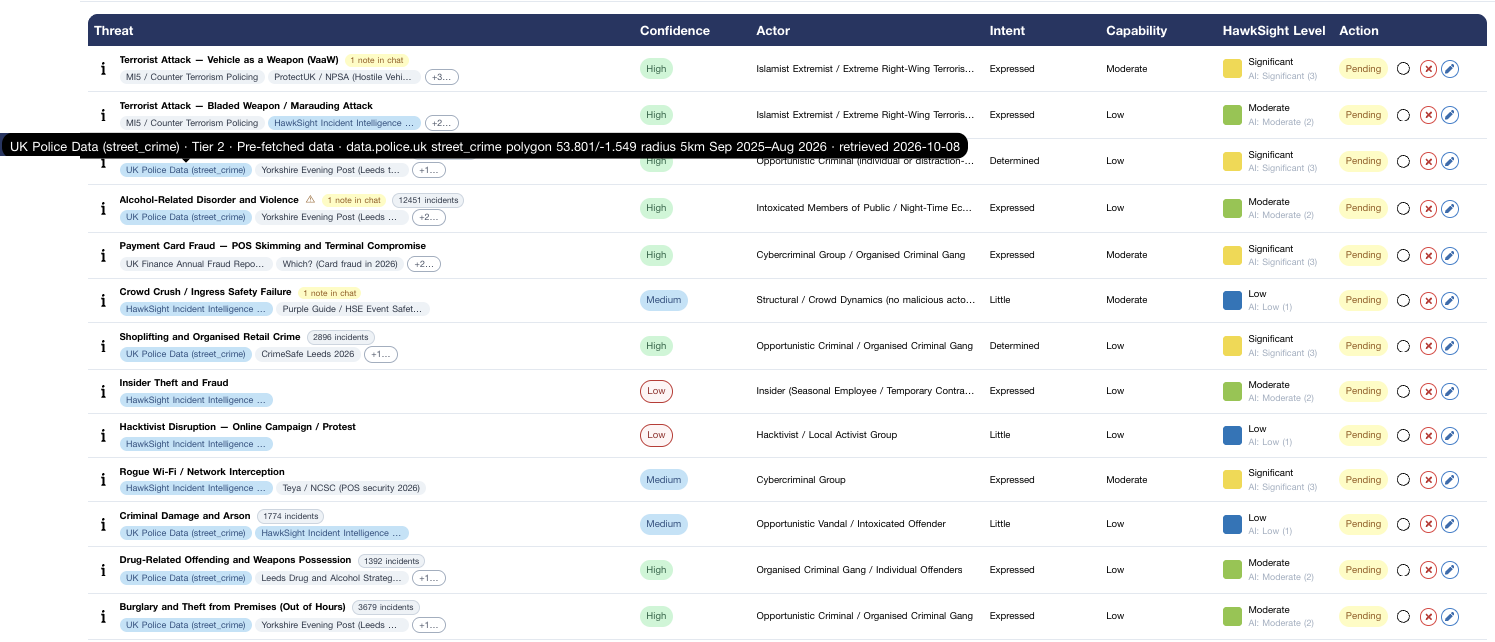Tick the circle for Rogue Wi-Fi row
Image resolution: width=1495 pixels, height=642 pixels.
click(x=1403, y=480)
